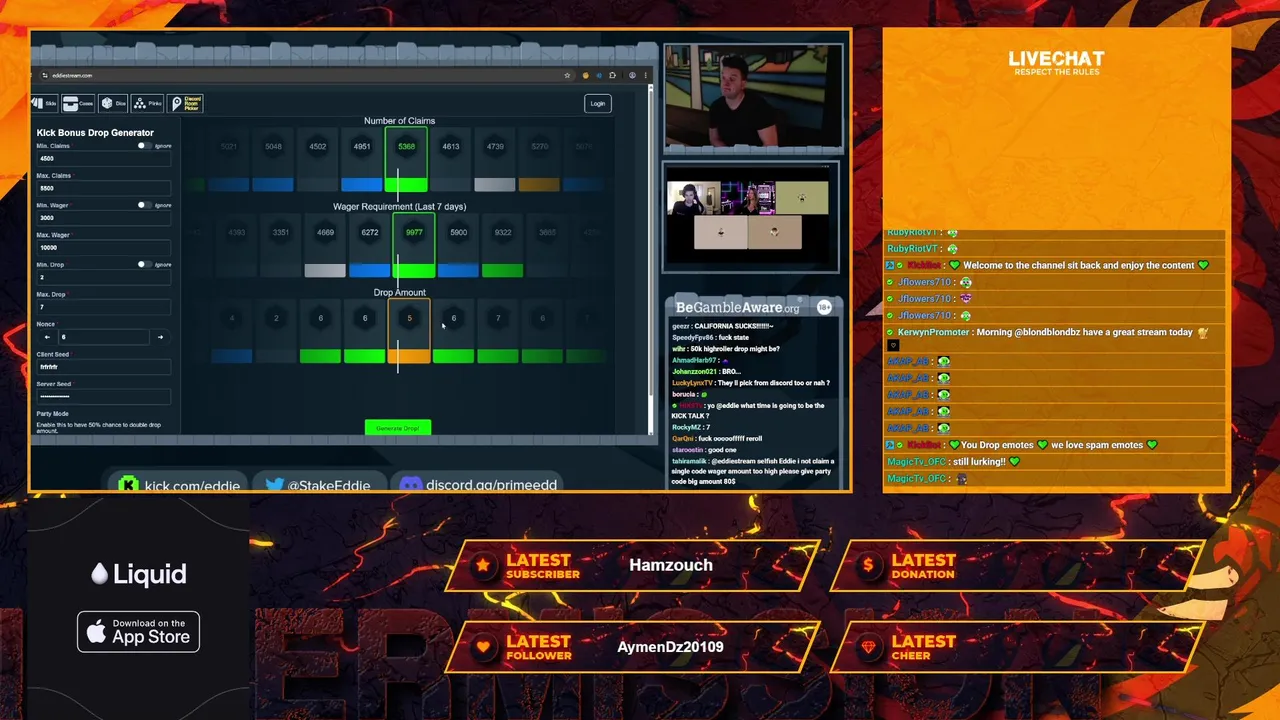1280x720 pixels.
Task: Click the browser bookmark star icon
Action: point(568,75)
